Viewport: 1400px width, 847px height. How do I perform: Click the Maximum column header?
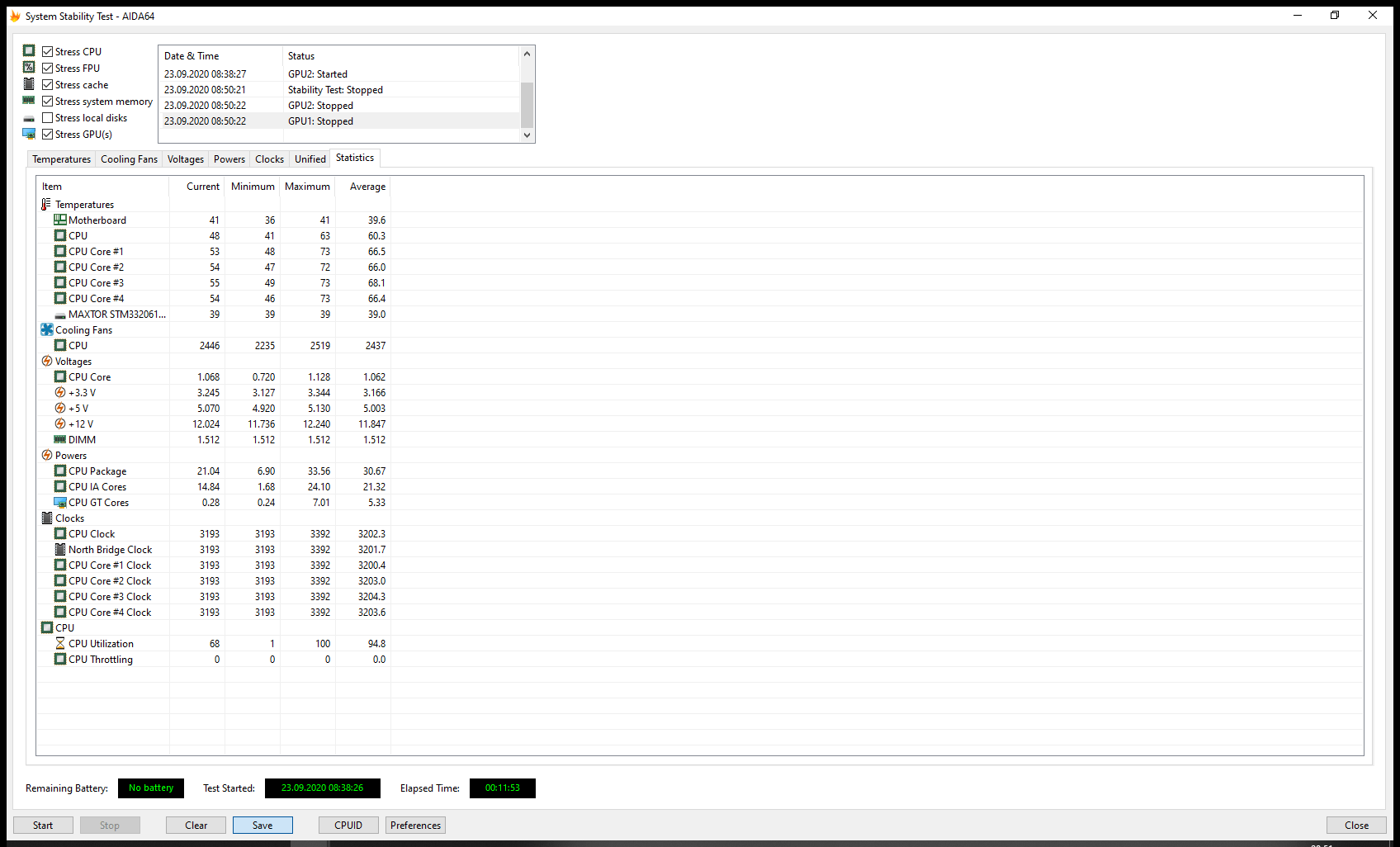coord(308,187)
